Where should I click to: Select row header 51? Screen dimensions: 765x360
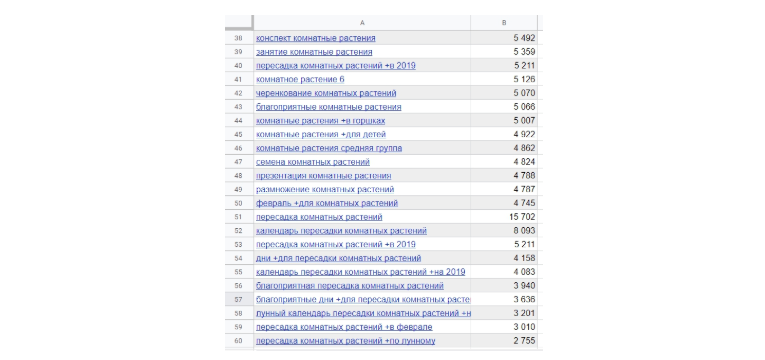239,217
